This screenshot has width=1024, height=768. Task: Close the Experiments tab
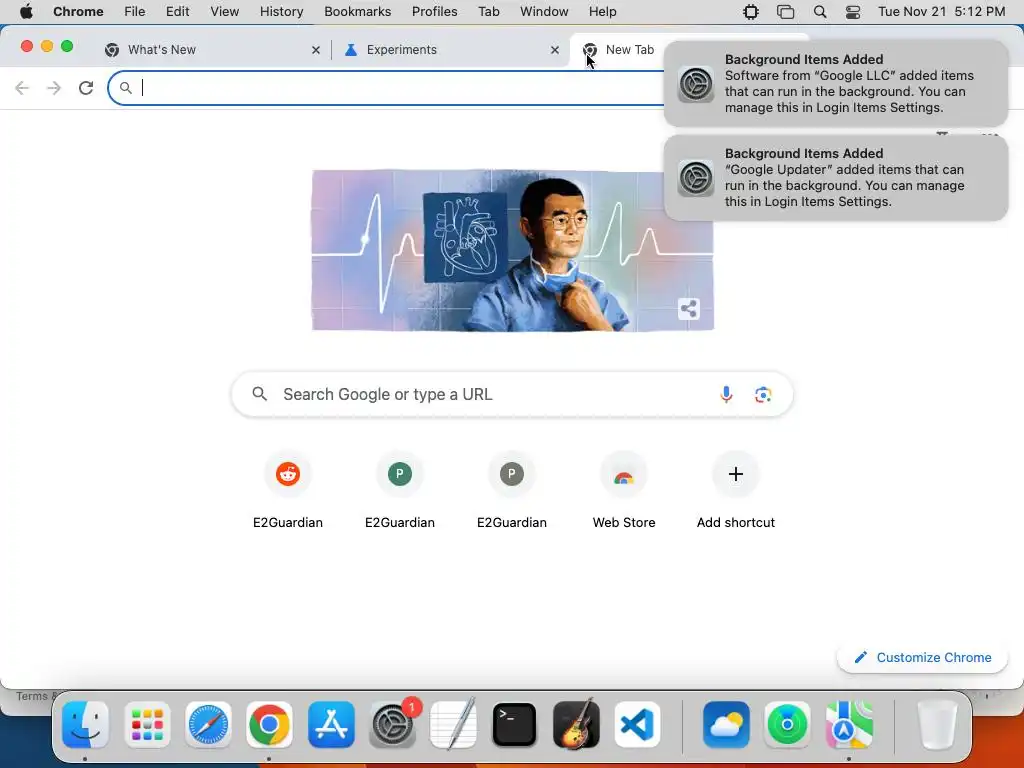click(554, 50)
